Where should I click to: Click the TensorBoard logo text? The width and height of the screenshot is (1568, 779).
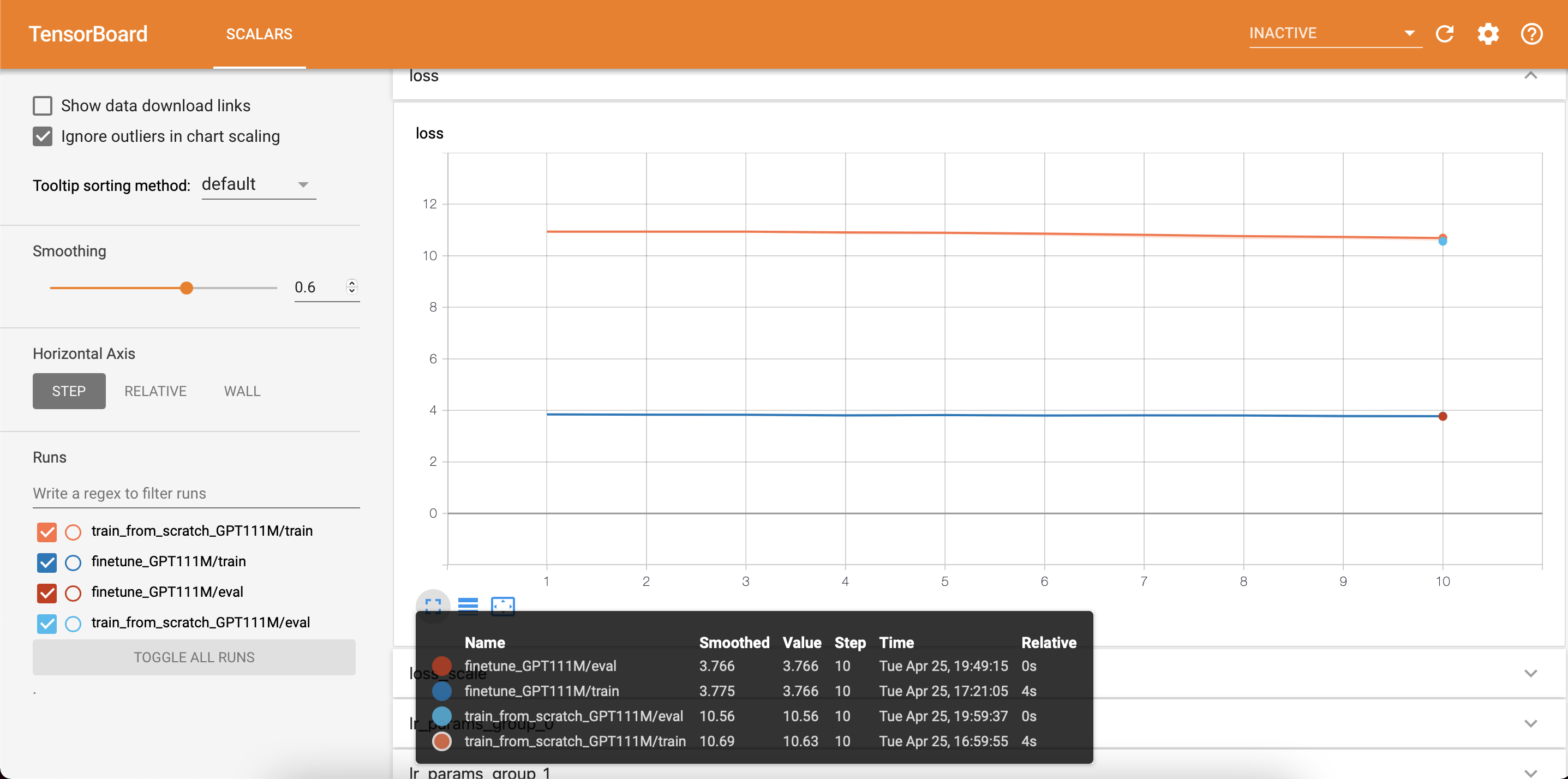[88, 34]
